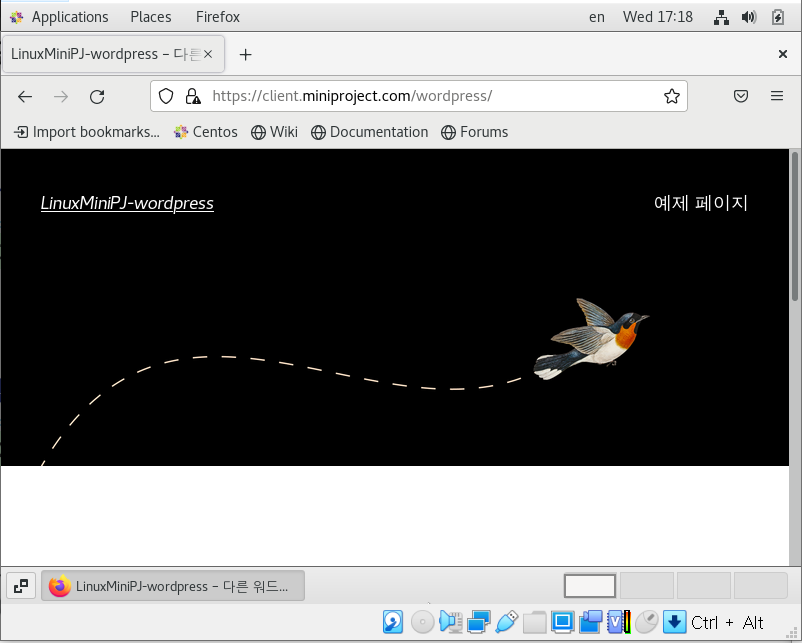Open VirtualBox audio settings icon
The width and height of the screenshot is (802, 643).
coord(451,622)
